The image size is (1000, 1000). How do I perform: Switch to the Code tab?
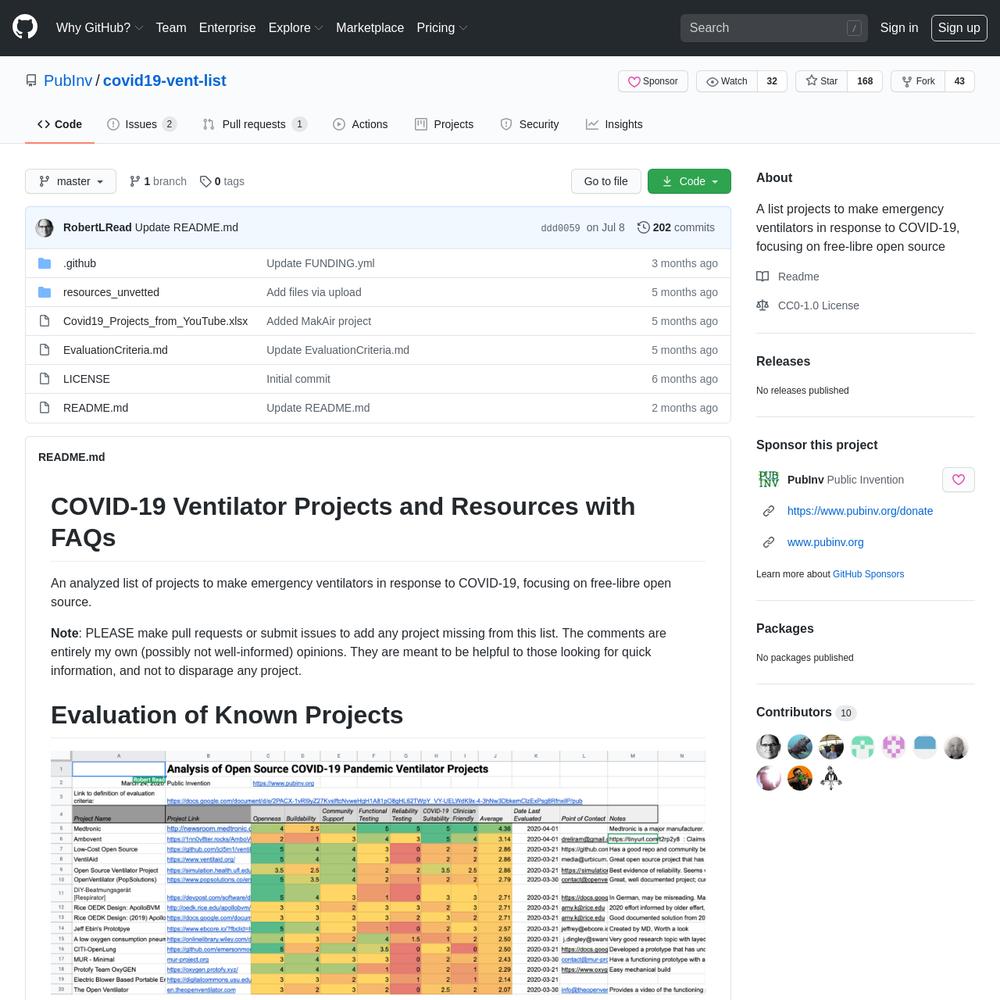click(60, 124)
